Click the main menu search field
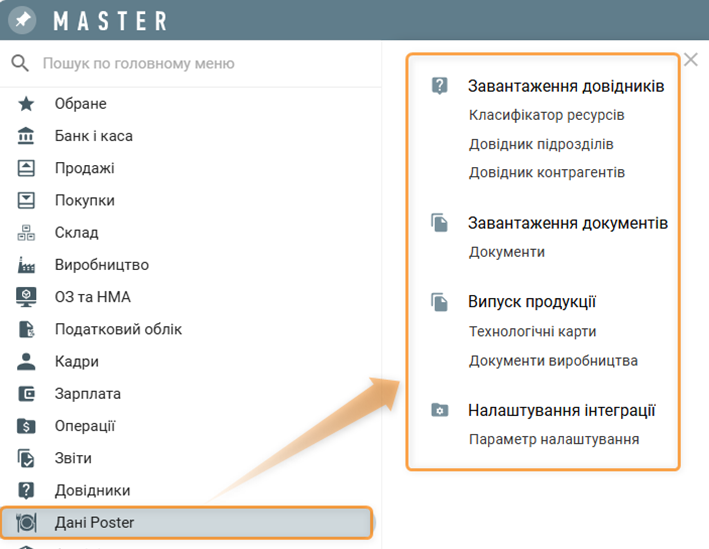 [x=190, y=63]
